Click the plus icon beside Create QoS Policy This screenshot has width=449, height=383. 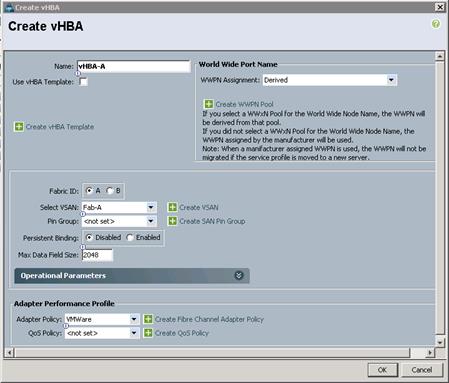[148, 333]
